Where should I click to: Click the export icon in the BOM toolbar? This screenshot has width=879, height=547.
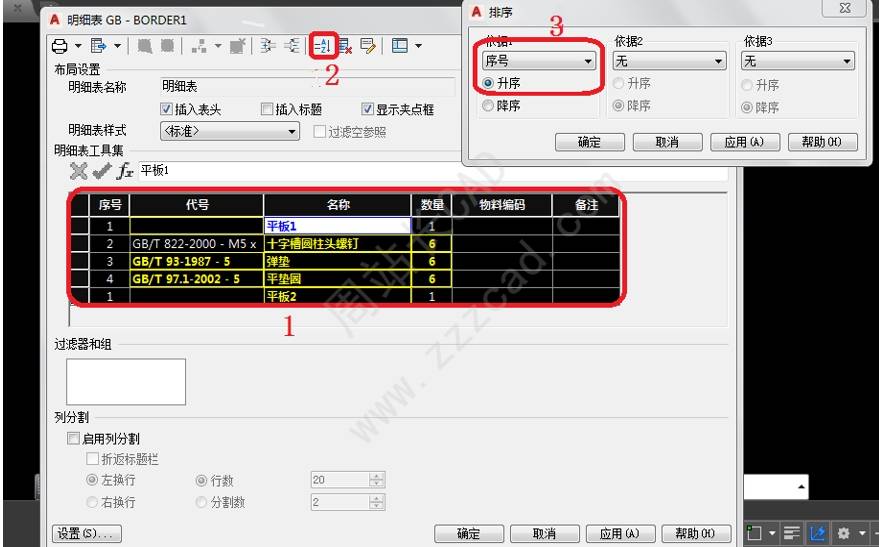pos(98,46)
